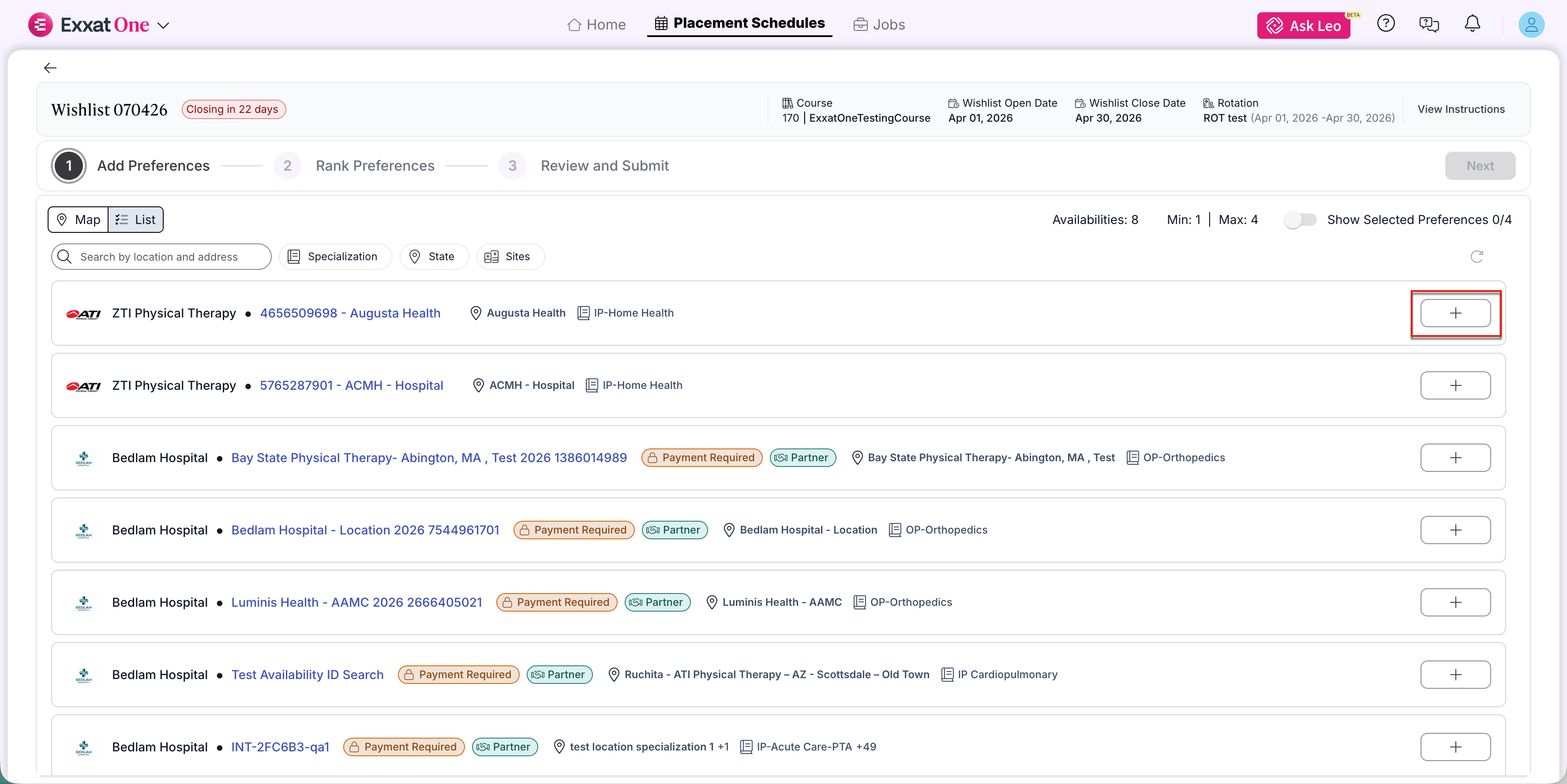The height and width of the screenshot is (784, 1567).
Task: Click the back arrow icon
Action: (50, 68)
